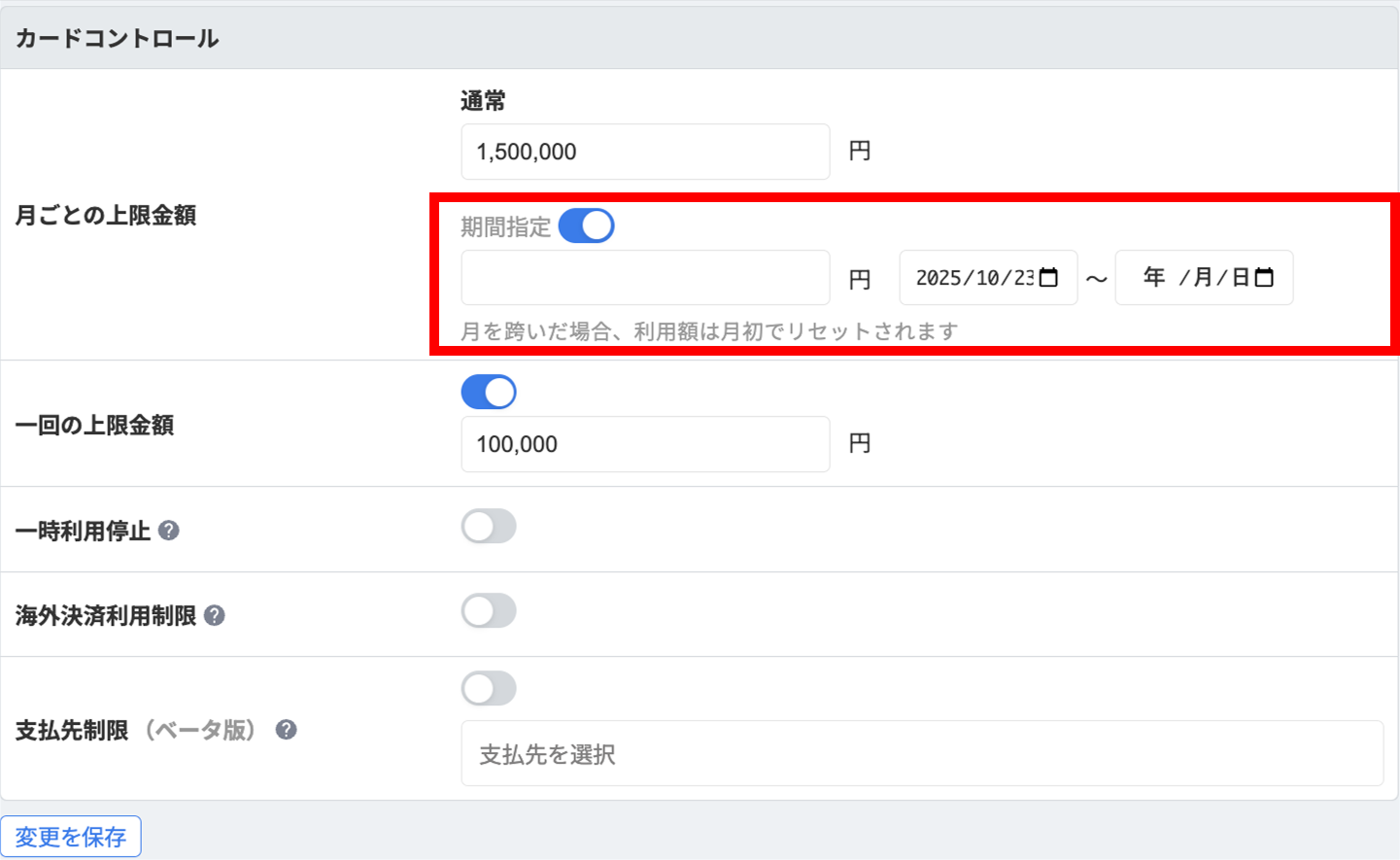Enable the 海外決済利用制限 toggle
This screenshot has width=1400, height=860.
pos(489,611)
